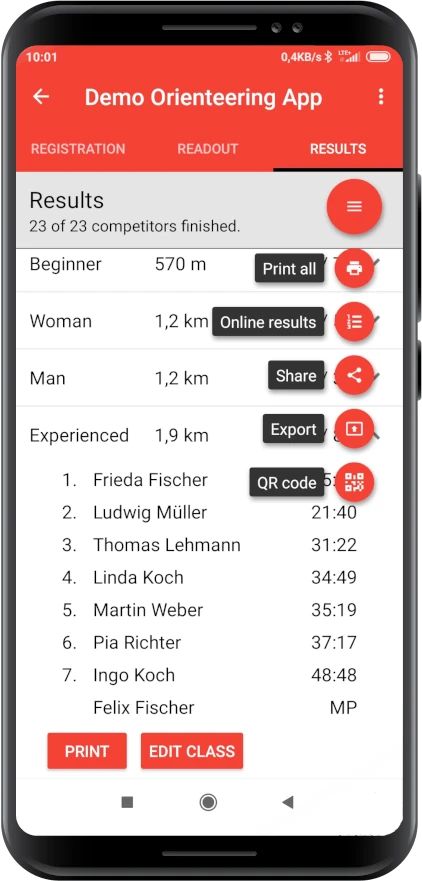The height and width of the screenshot is (881, 422).
Task: Tap the EDIT CLASS button
Action: (x=192, y=751)
